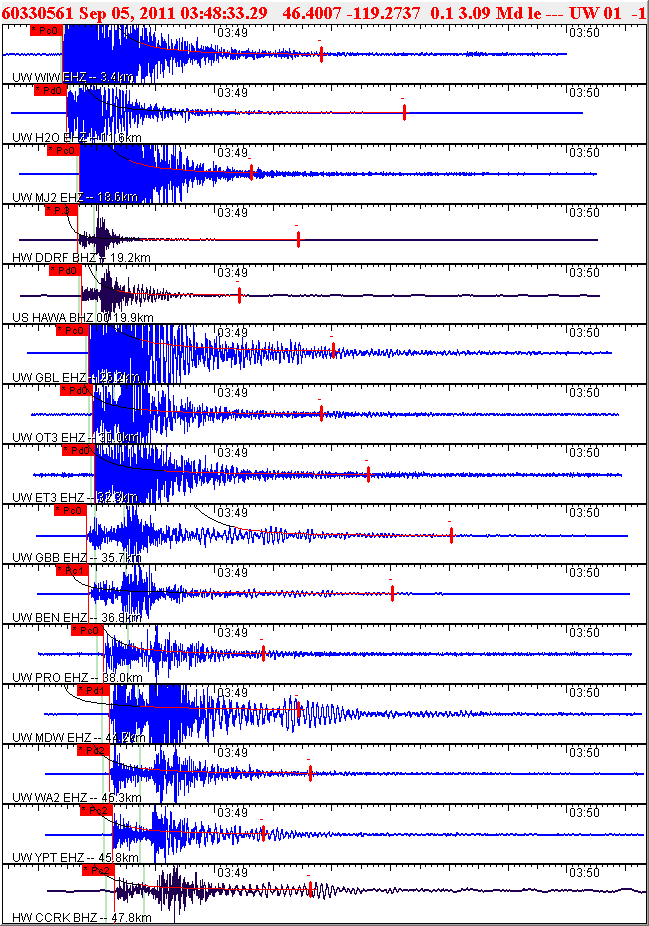Click the station label UW MJ2 EHZ
The height and width of the screenshot is (926, 649).
48,197
